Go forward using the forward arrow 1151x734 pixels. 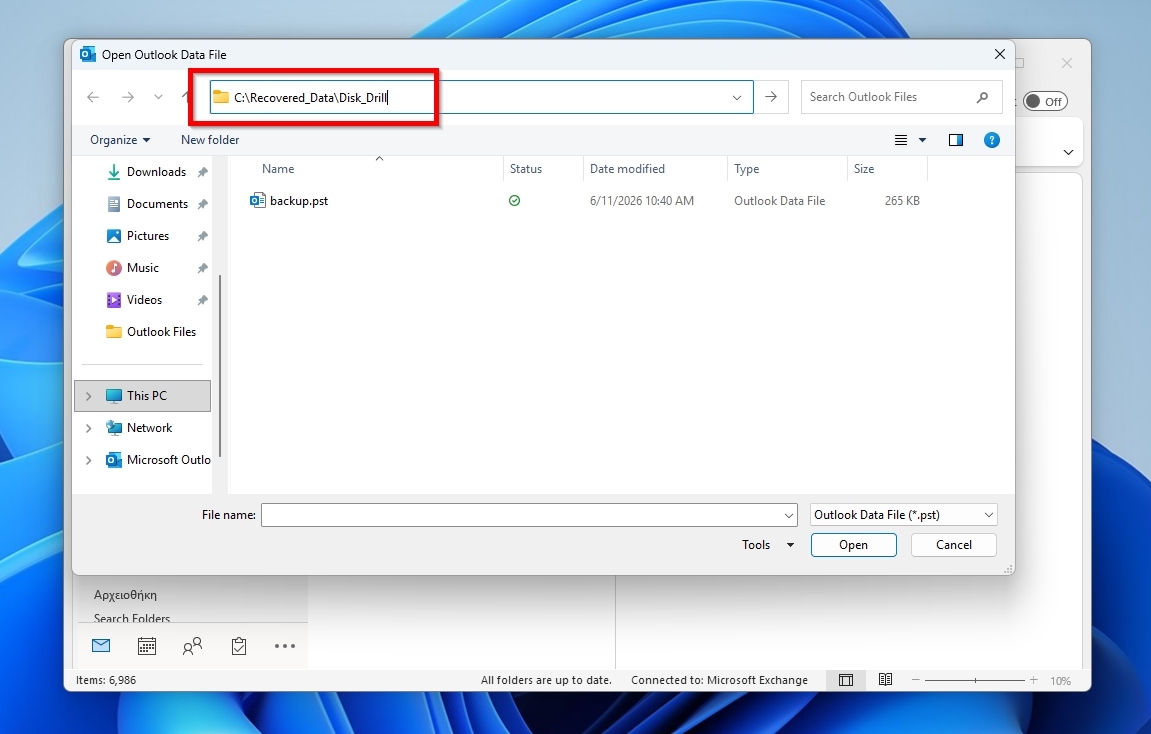tap(128, 97)
